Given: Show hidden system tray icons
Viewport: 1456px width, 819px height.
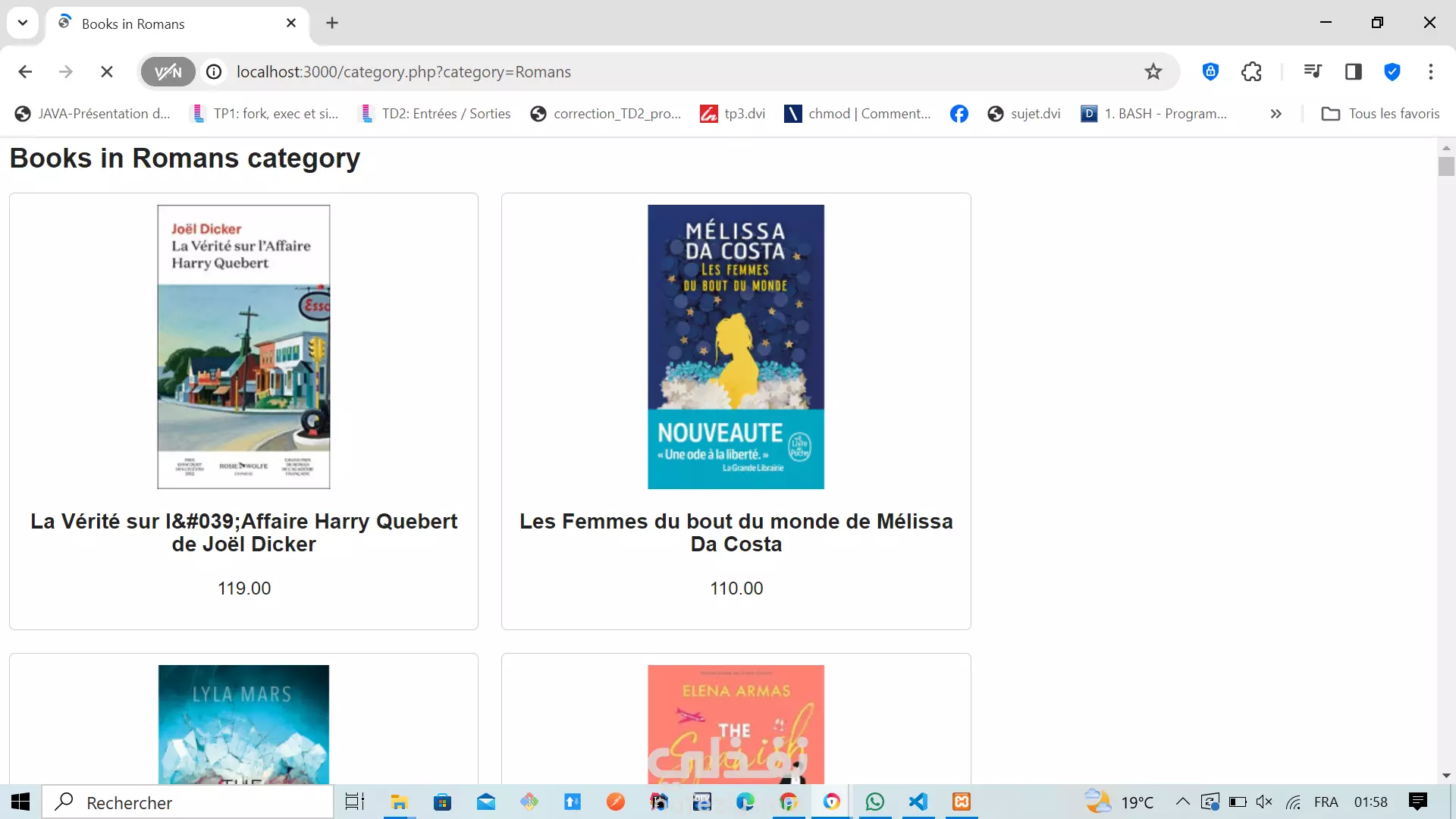Looking at the screenshot, I should 1182,802.
